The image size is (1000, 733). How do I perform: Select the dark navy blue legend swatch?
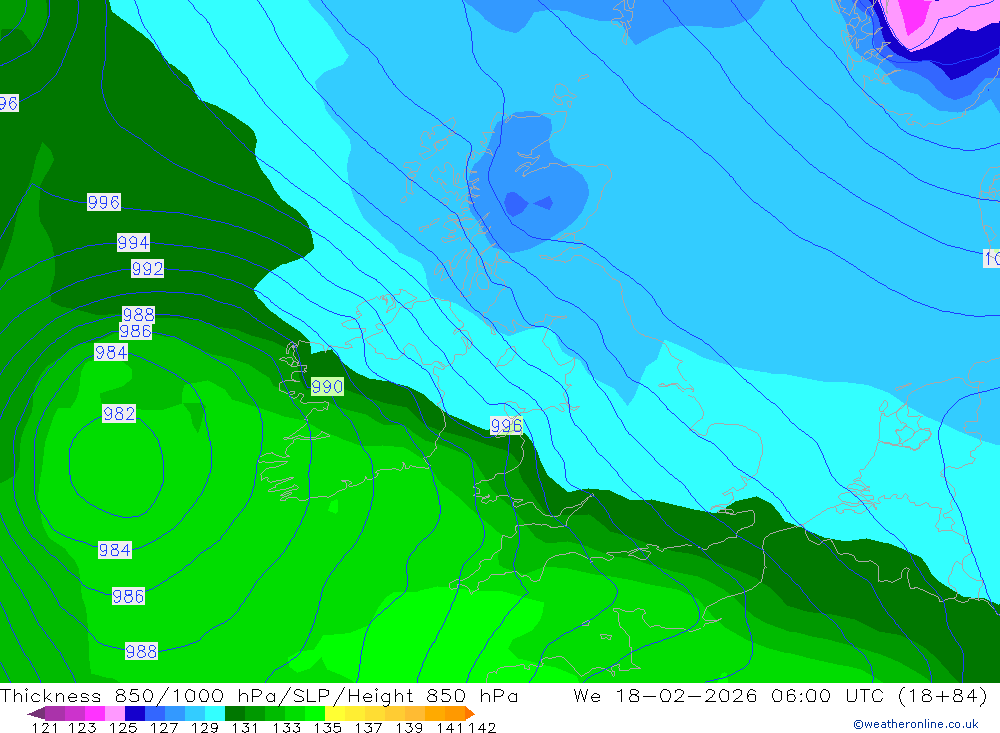(135, 713)
